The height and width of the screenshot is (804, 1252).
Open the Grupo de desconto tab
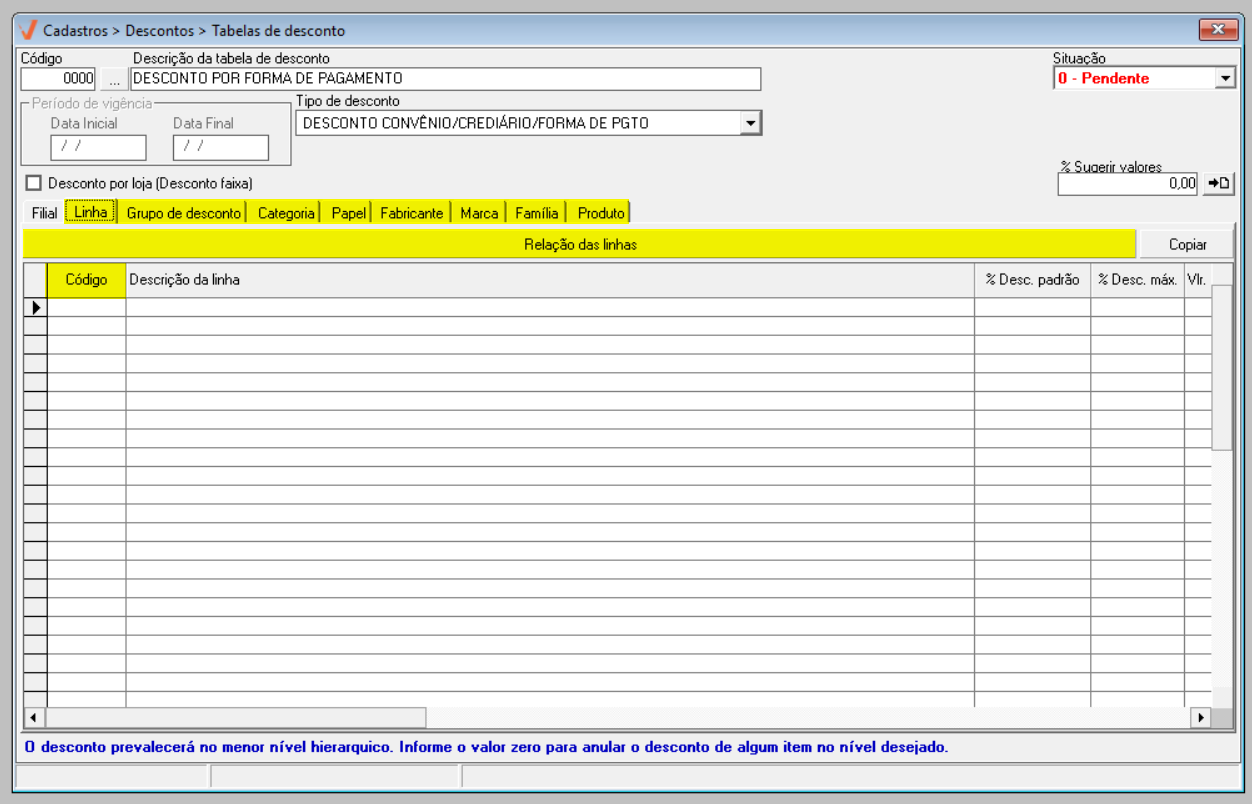coord(183,213)
